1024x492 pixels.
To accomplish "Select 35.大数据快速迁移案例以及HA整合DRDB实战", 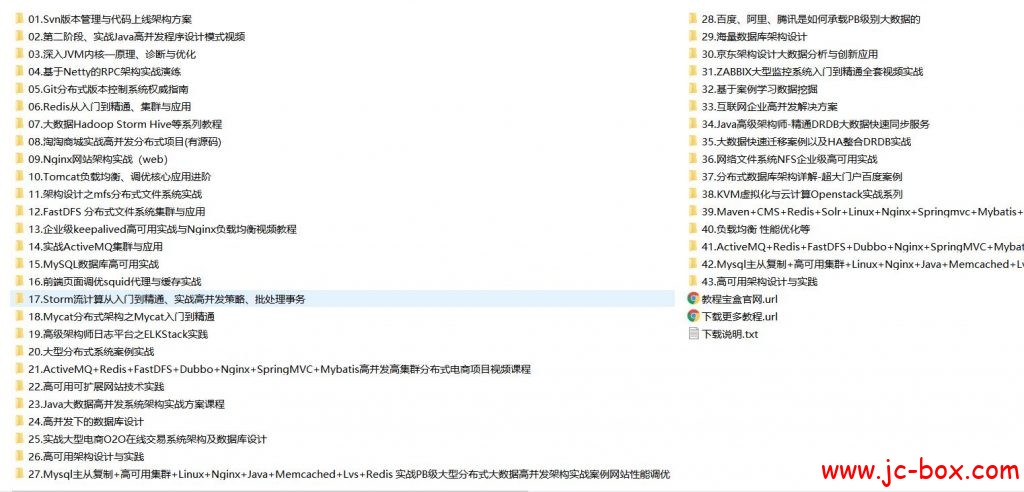I will click(x=807, y=142).
